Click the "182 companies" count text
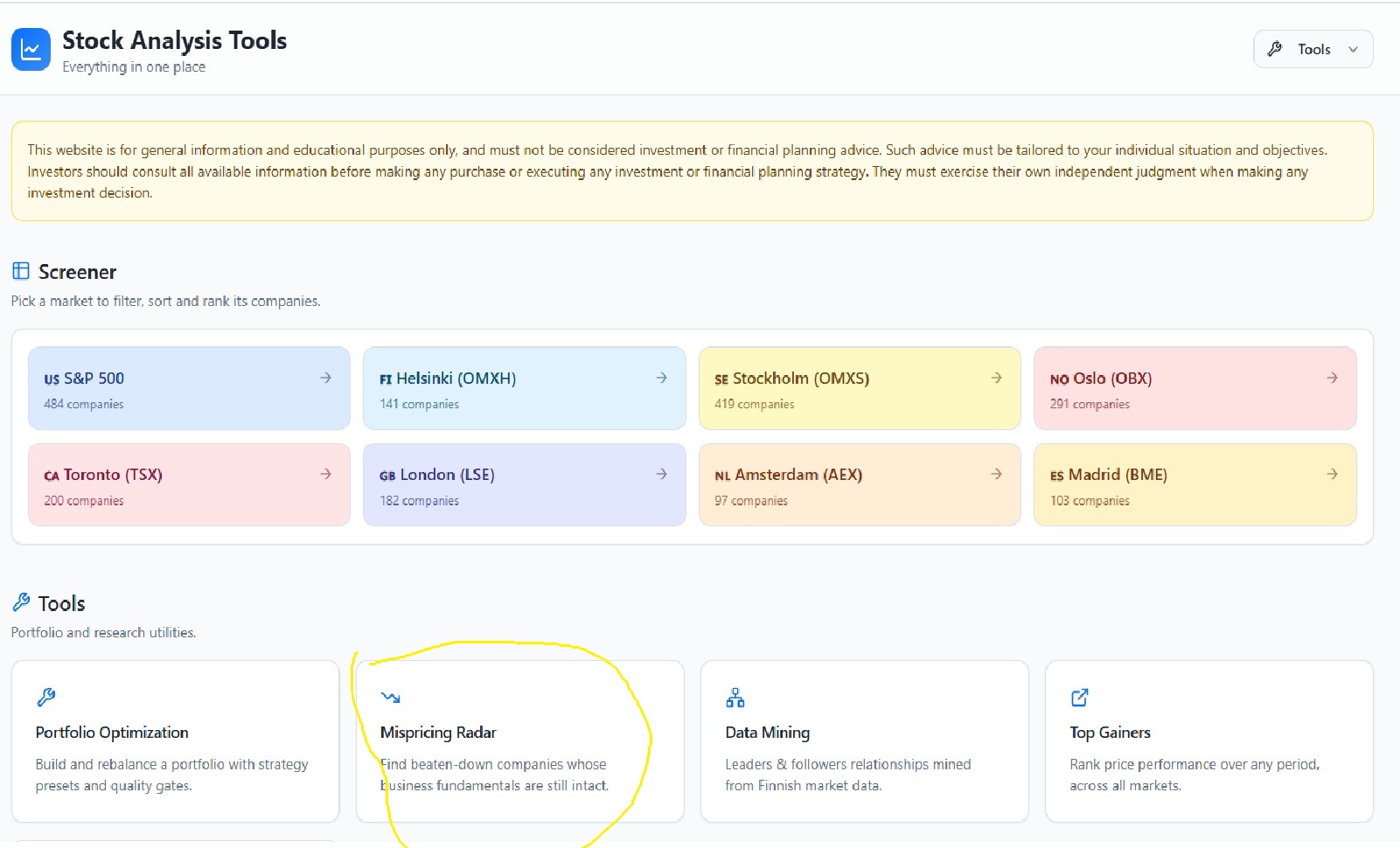 419,501
